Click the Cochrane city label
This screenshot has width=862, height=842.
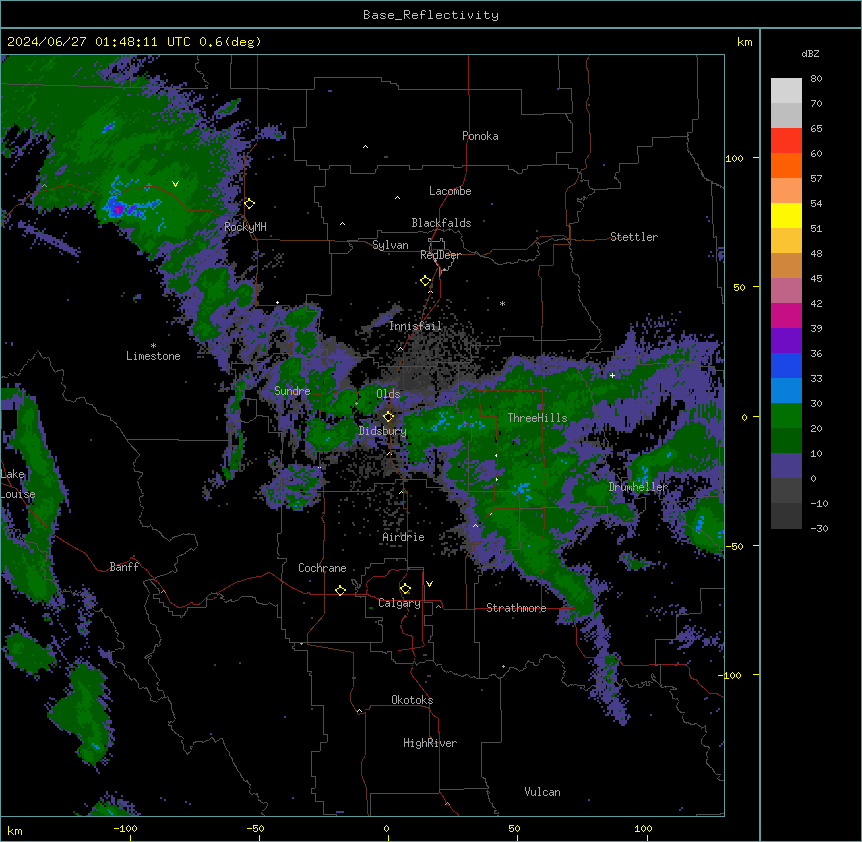(322, 568)
